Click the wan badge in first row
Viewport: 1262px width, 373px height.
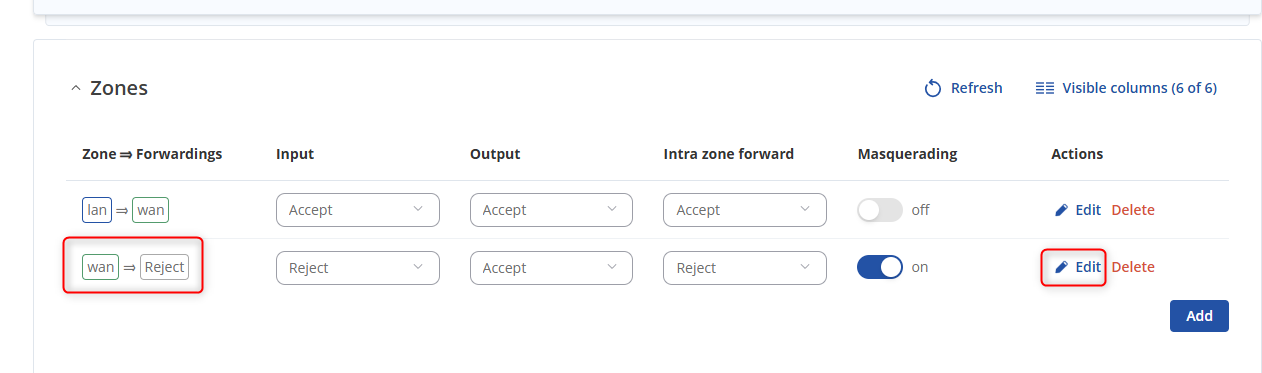[x=151, y=210]
